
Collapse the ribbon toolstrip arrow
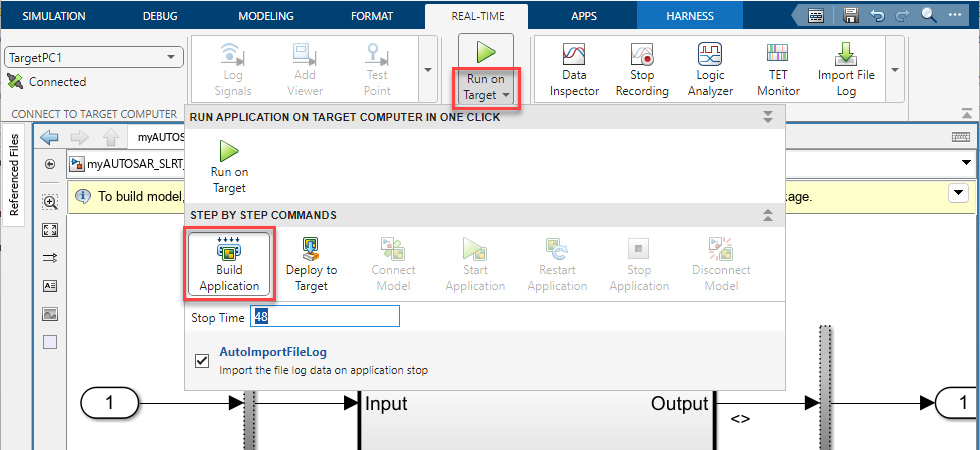click(966, 113)
